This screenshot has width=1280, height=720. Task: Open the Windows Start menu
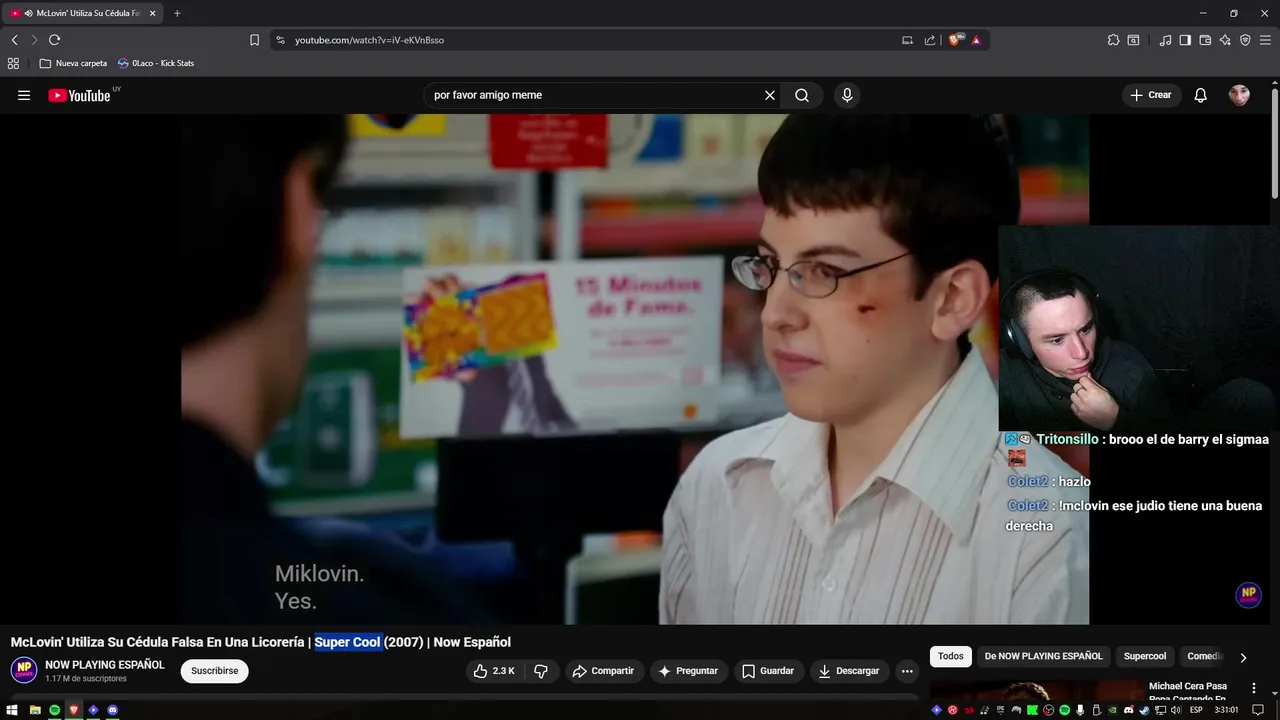[12, 710]
